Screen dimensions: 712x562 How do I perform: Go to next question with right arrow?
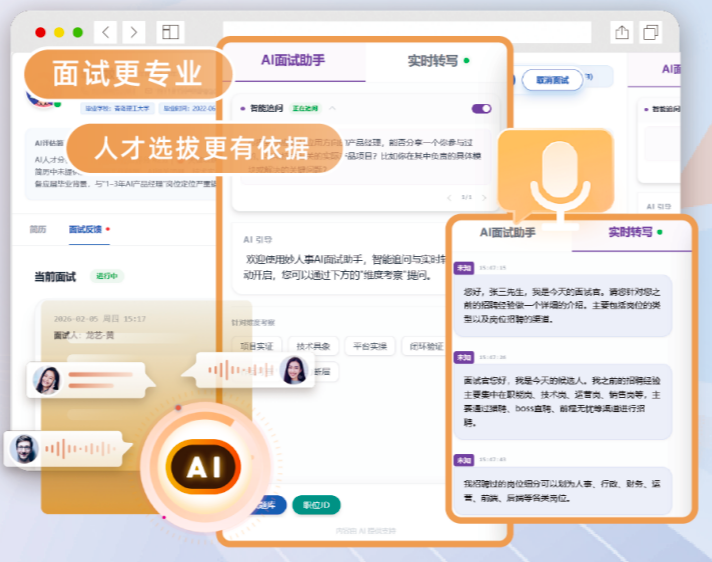click(x=484, y=198)
